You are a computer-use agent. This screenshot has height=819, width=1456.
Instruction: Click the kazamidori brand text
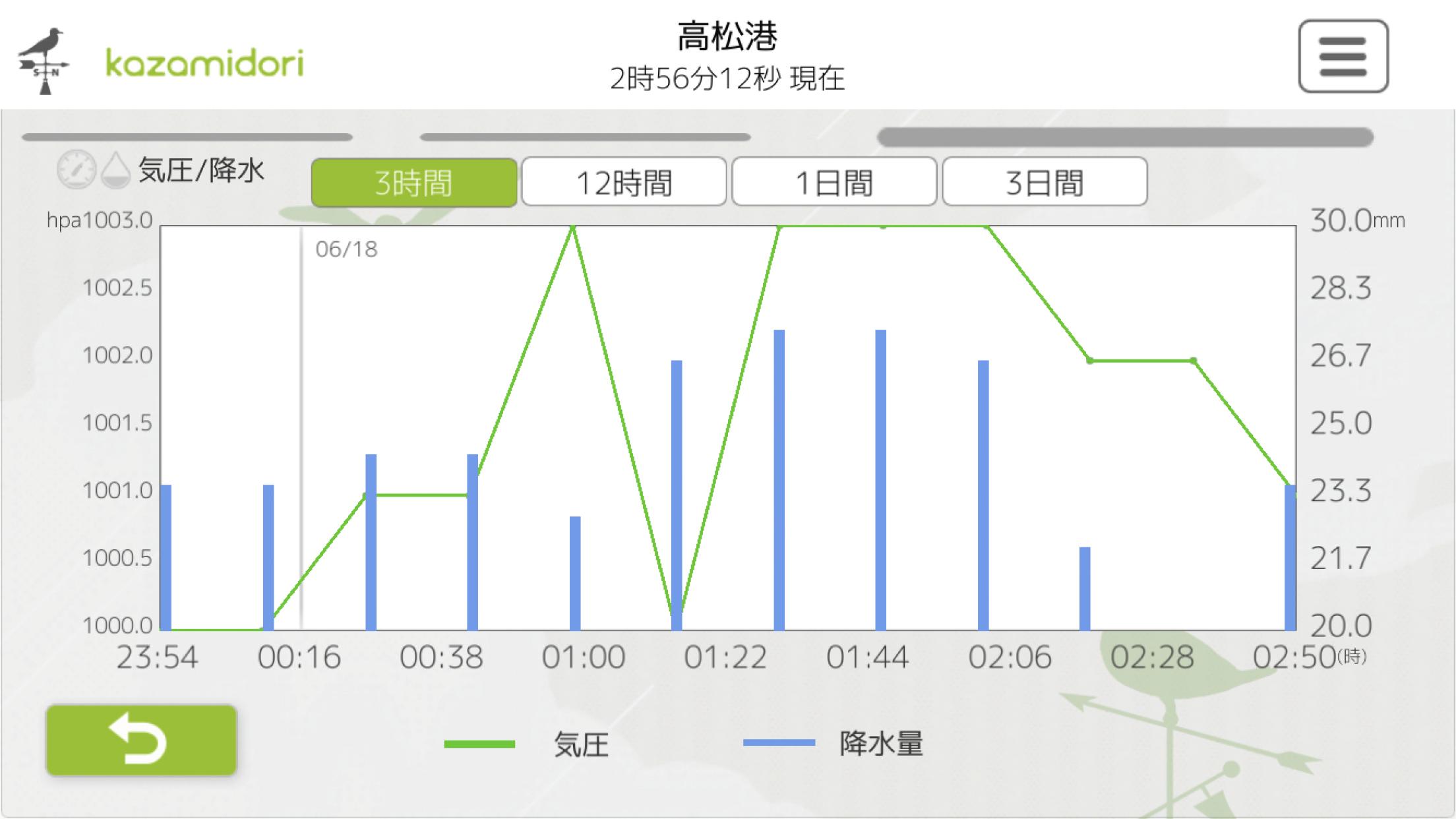204,64
